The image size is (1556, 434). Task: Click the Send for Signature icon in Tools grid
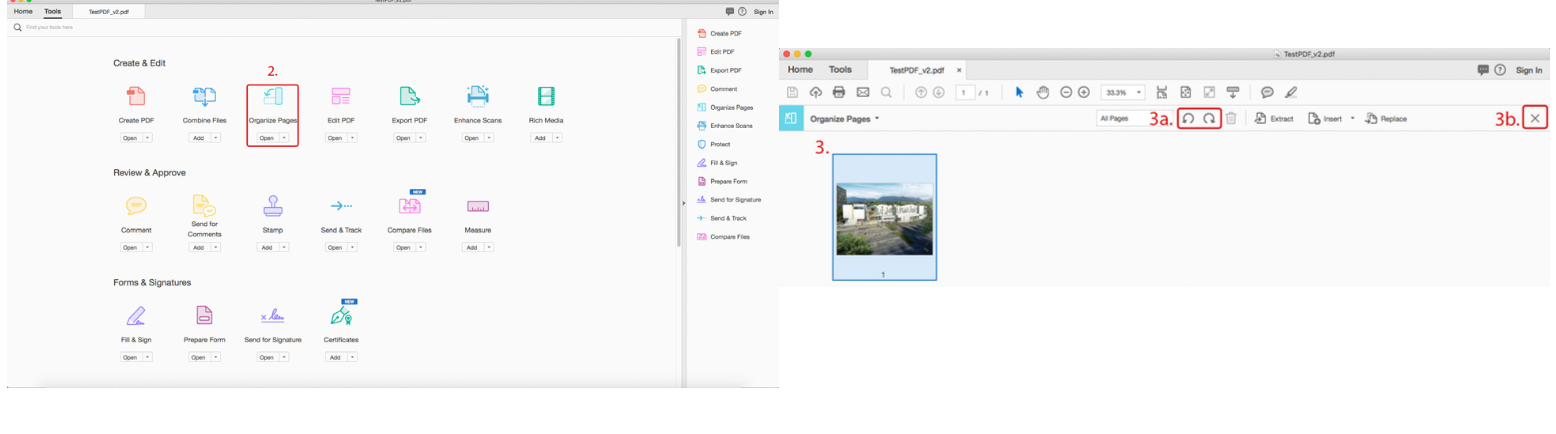point(273,316)
